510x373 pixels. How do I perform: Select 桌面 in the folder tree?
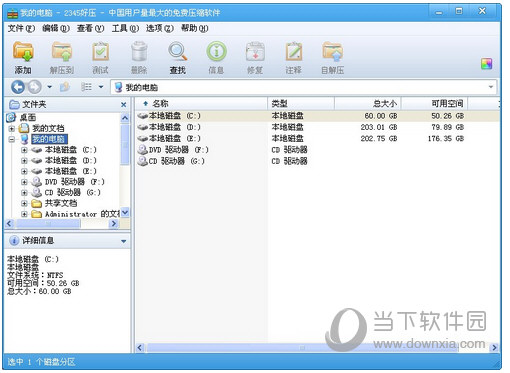coord(28,117)
